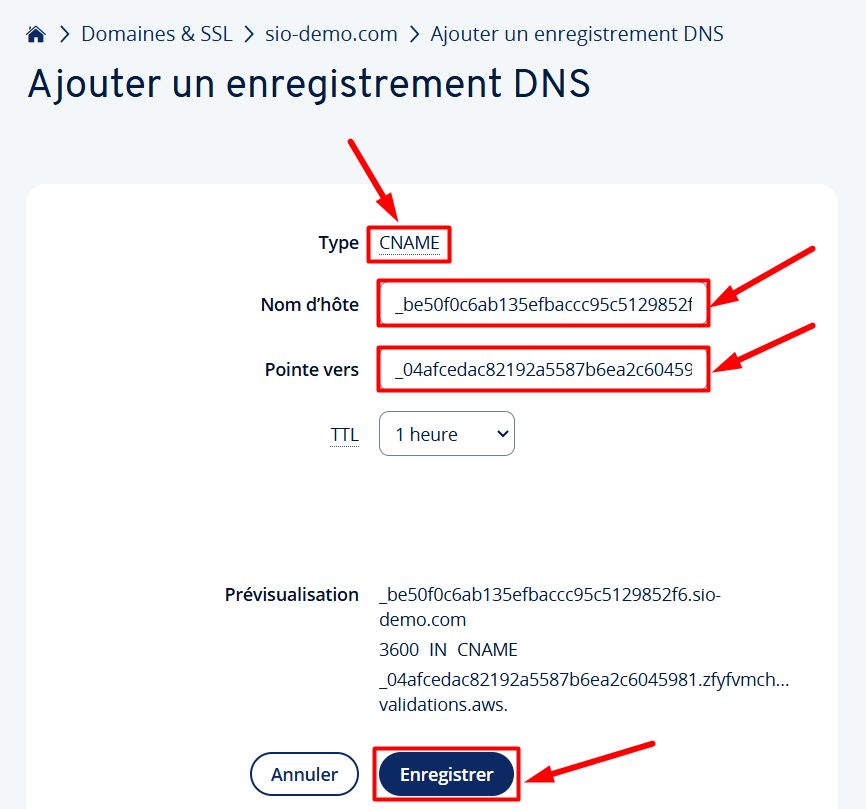Open the TTL dropdown showing 1 heure
Viewport: 866px width, 809px height.
click(x=447, y=433)
